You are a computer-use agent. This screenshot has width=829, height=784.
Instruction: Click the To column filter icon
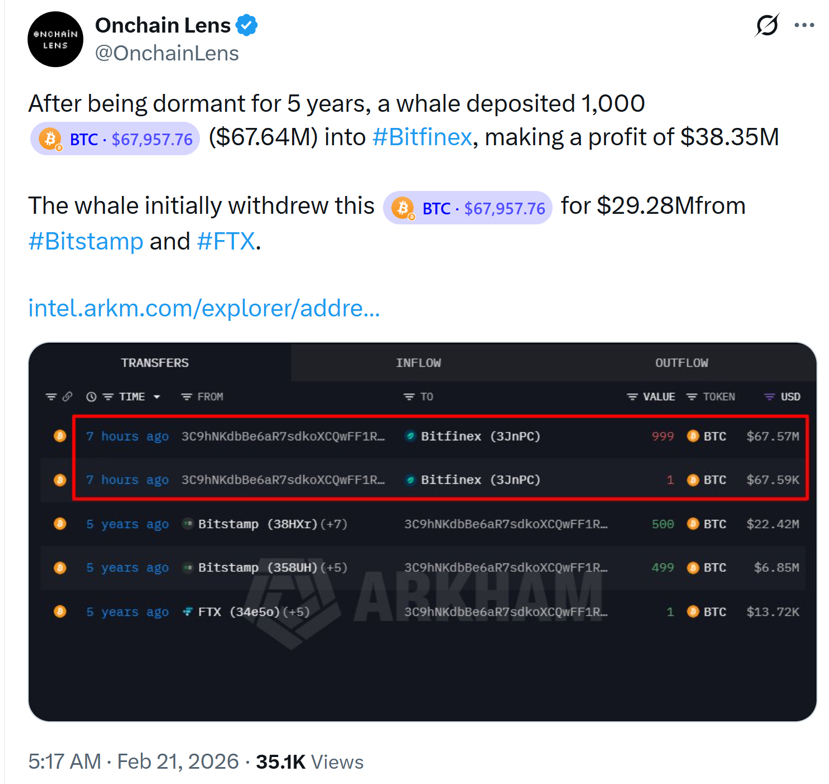[x=409, y=397]
